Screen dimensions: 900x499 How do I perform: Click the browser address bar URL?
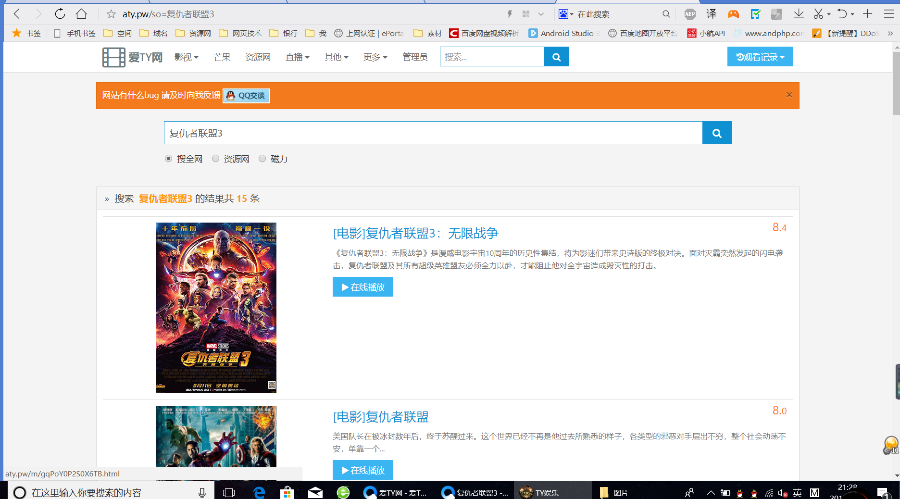168,14
